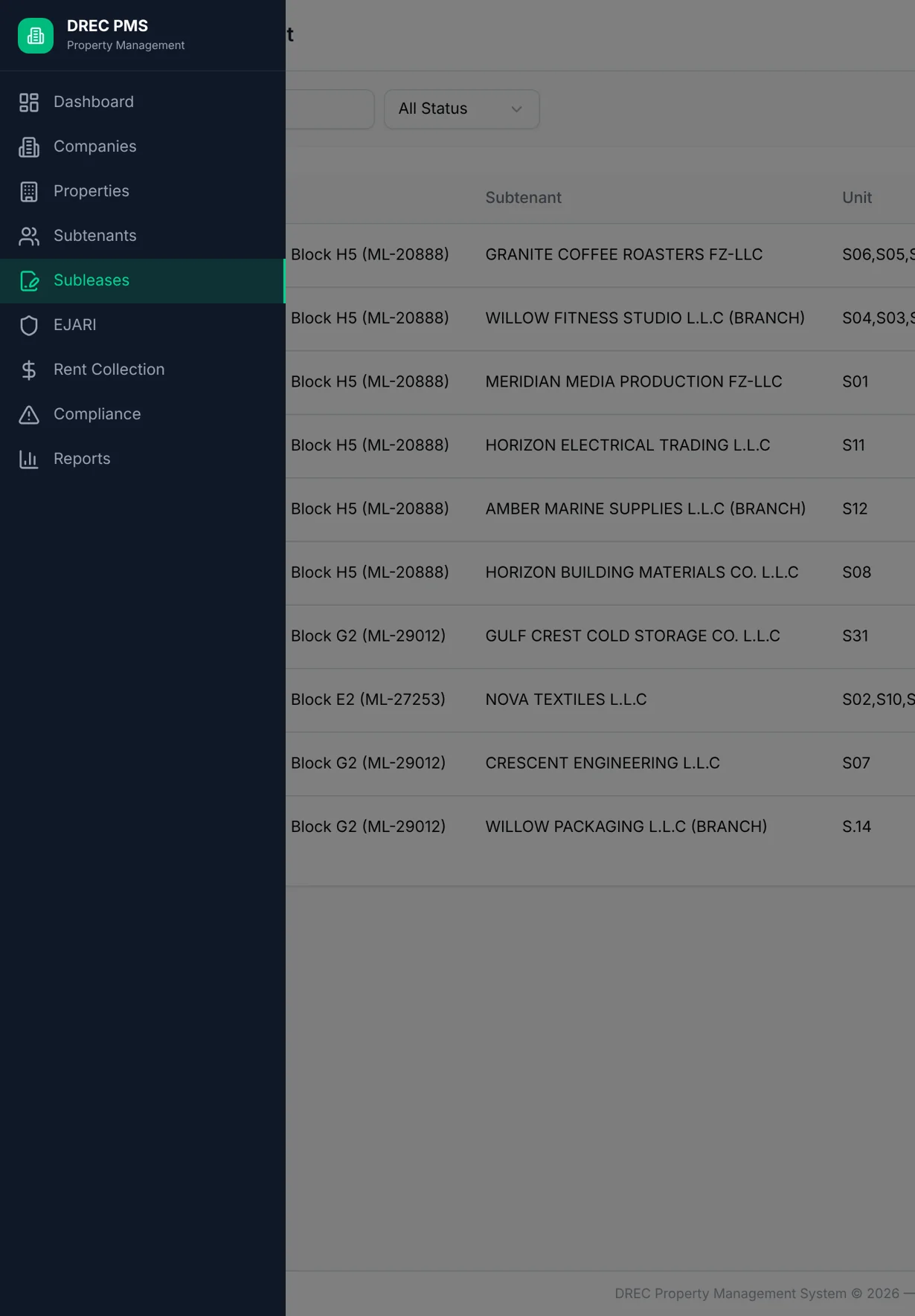
Task: Click the Subtenants people icon
Action: pyautogui.click(x=29, y=236)
